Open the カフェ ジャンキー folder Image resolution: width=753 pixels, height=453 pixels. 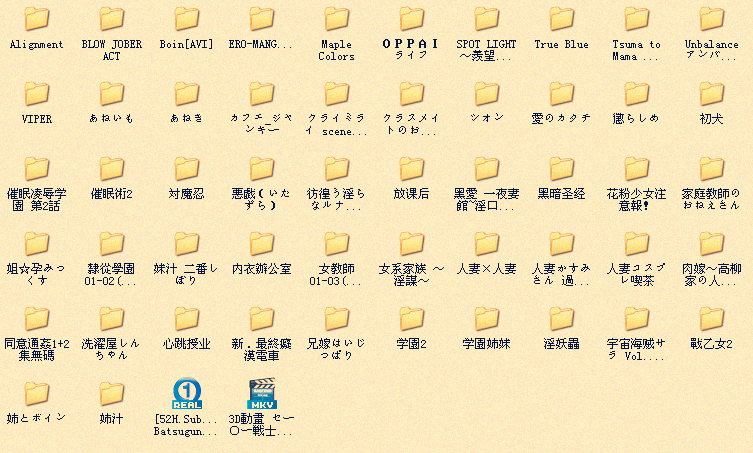pos(262,94)
